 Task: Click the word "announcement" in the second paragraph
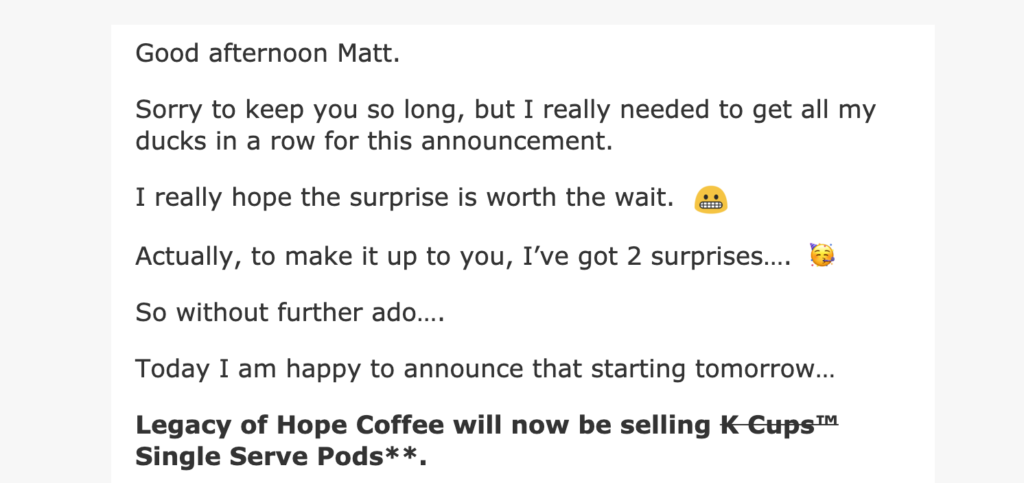[x=515, y=141]
